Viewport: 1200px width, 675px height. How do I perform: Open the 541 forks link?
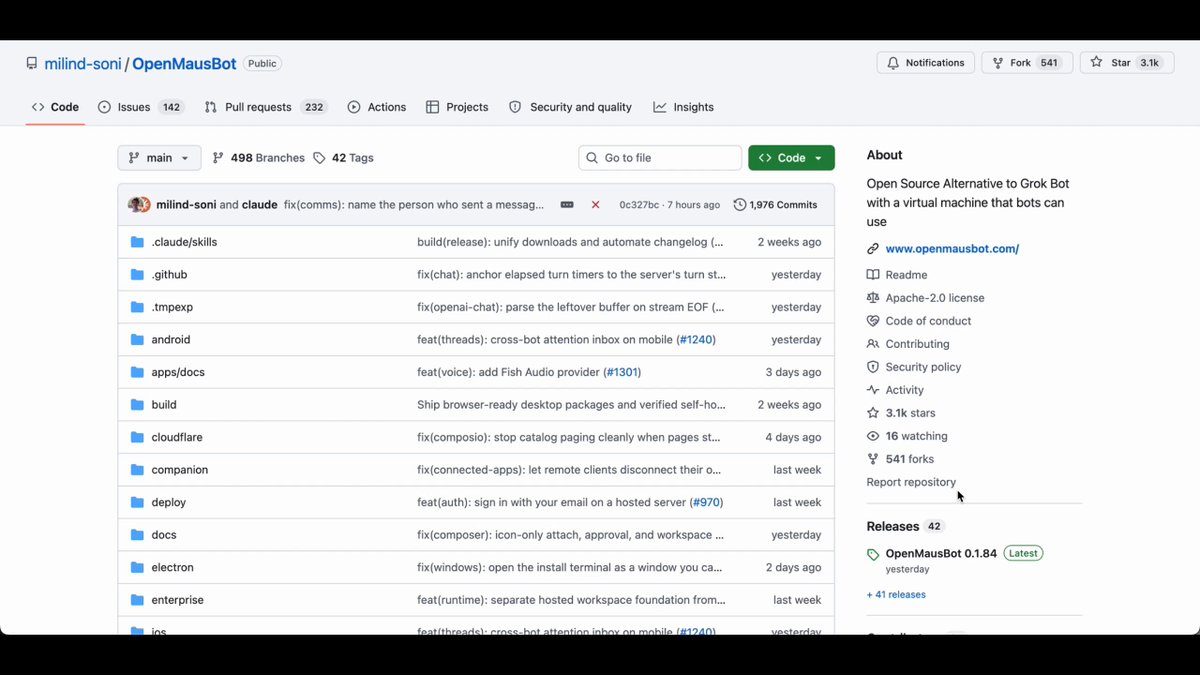(909, 459)
